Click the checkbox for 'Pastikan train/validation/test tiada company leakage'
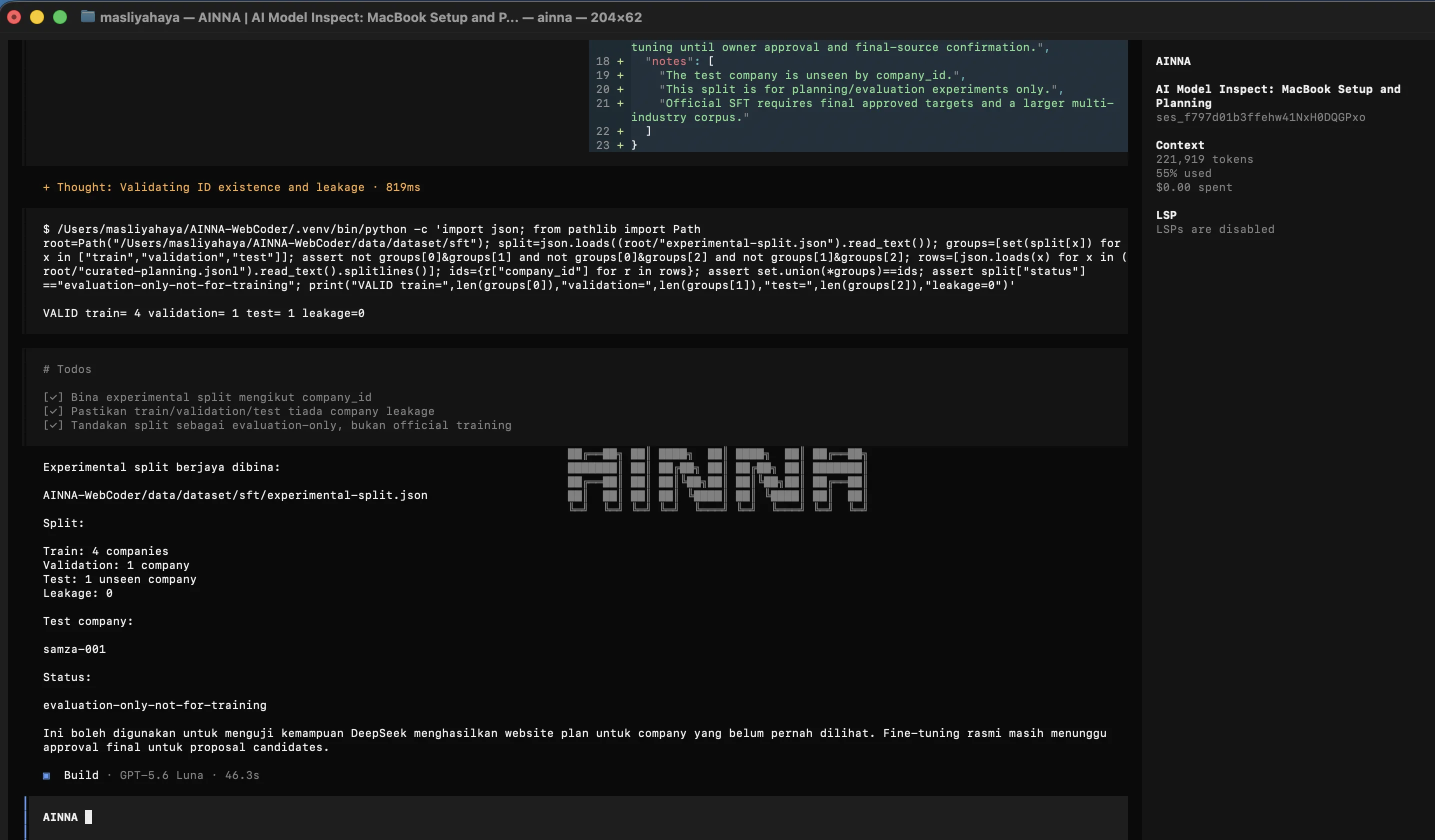1435x840 pixels. [x=53, y=411]
